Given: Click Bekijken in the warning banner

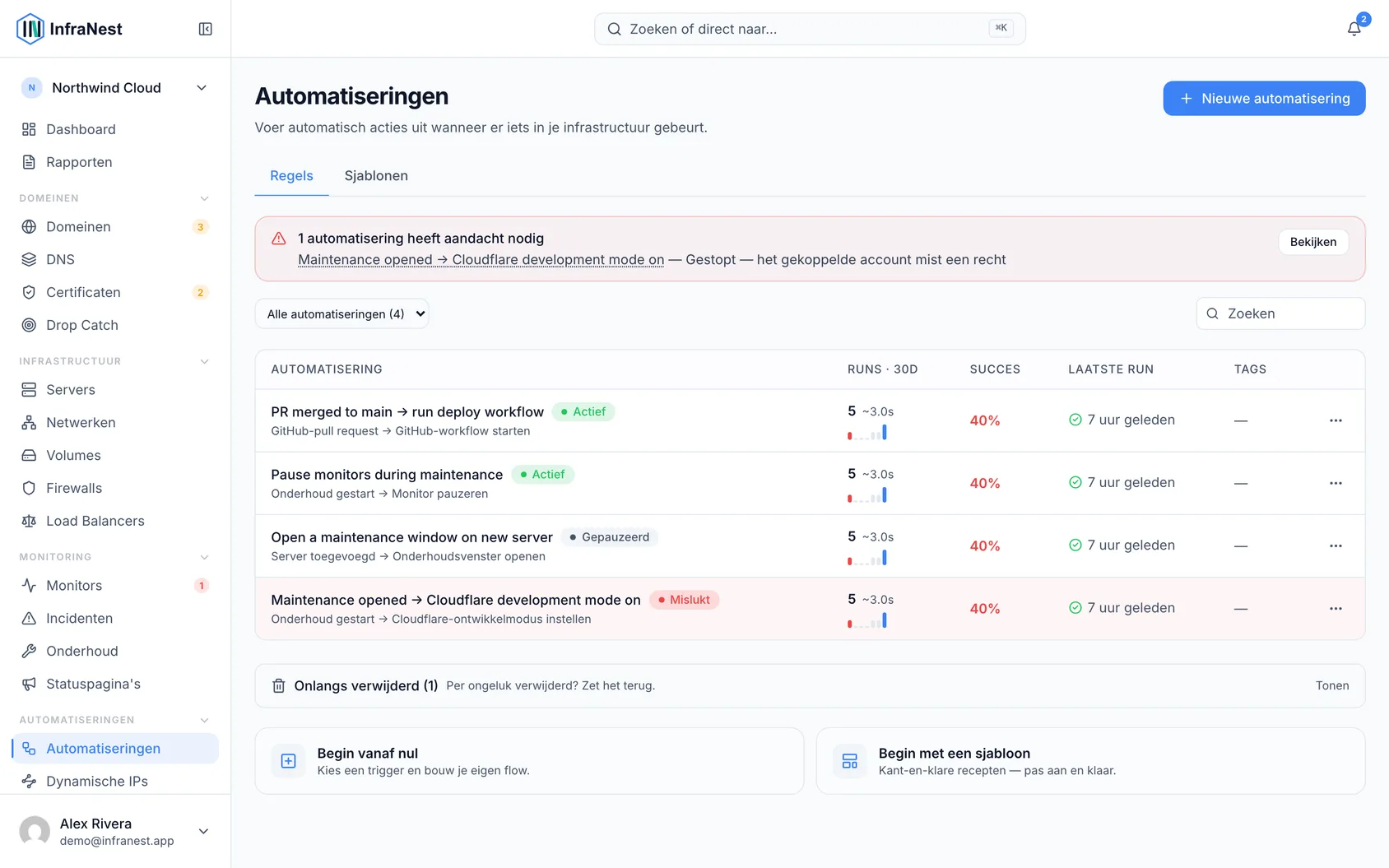Looking at the screenshot, I should pyautogui.click(x=1313, y=242).
